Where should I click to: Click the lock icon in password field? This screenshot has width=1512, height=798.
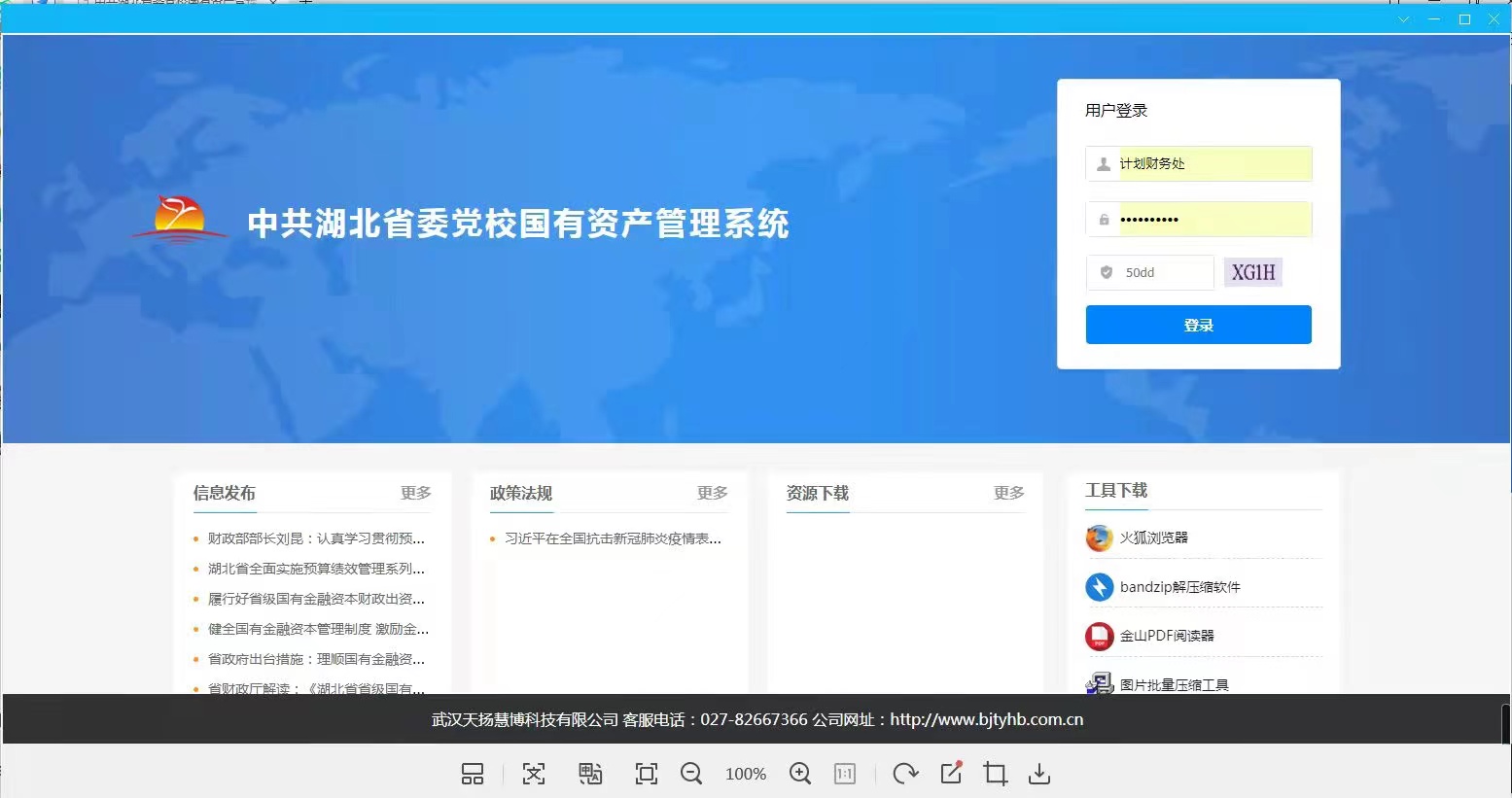point(1104,220)
